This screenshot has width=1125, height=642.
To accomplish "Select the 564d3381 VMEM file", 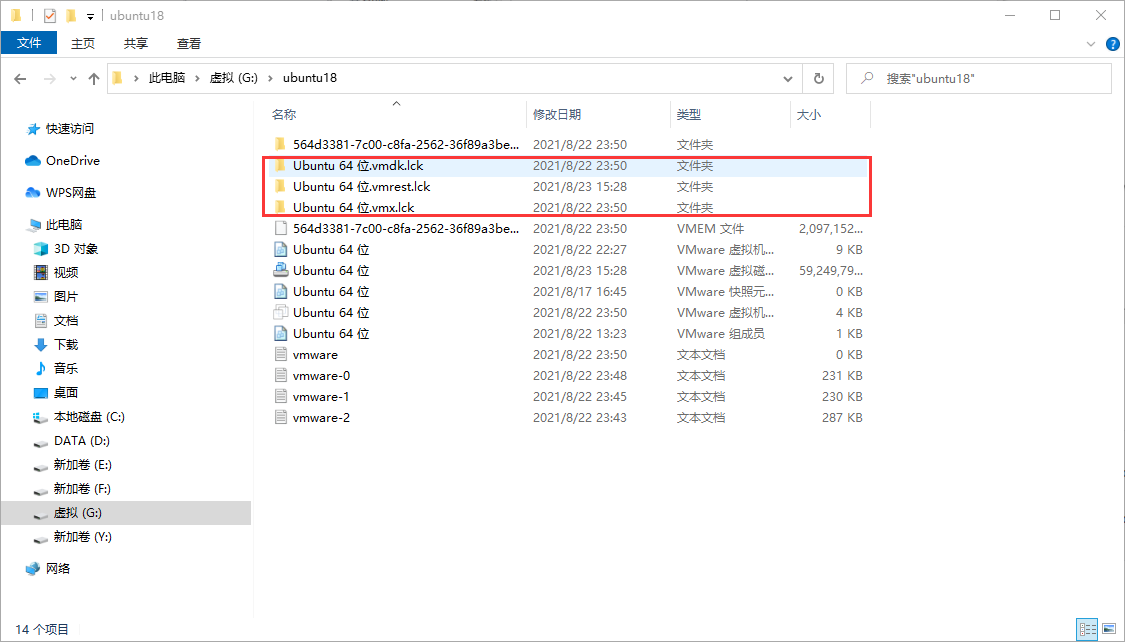I will (567, 229).
